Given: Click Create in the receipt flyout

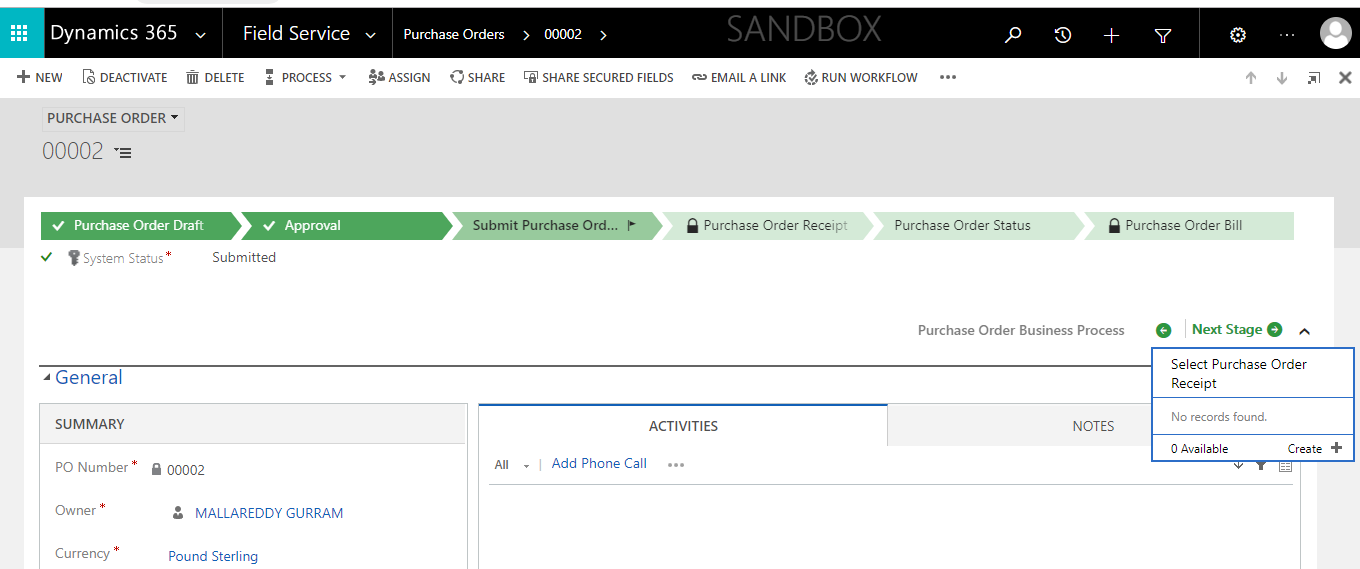Looking at the screenshot, I should pyautogui.click(x=1314, y=448).
